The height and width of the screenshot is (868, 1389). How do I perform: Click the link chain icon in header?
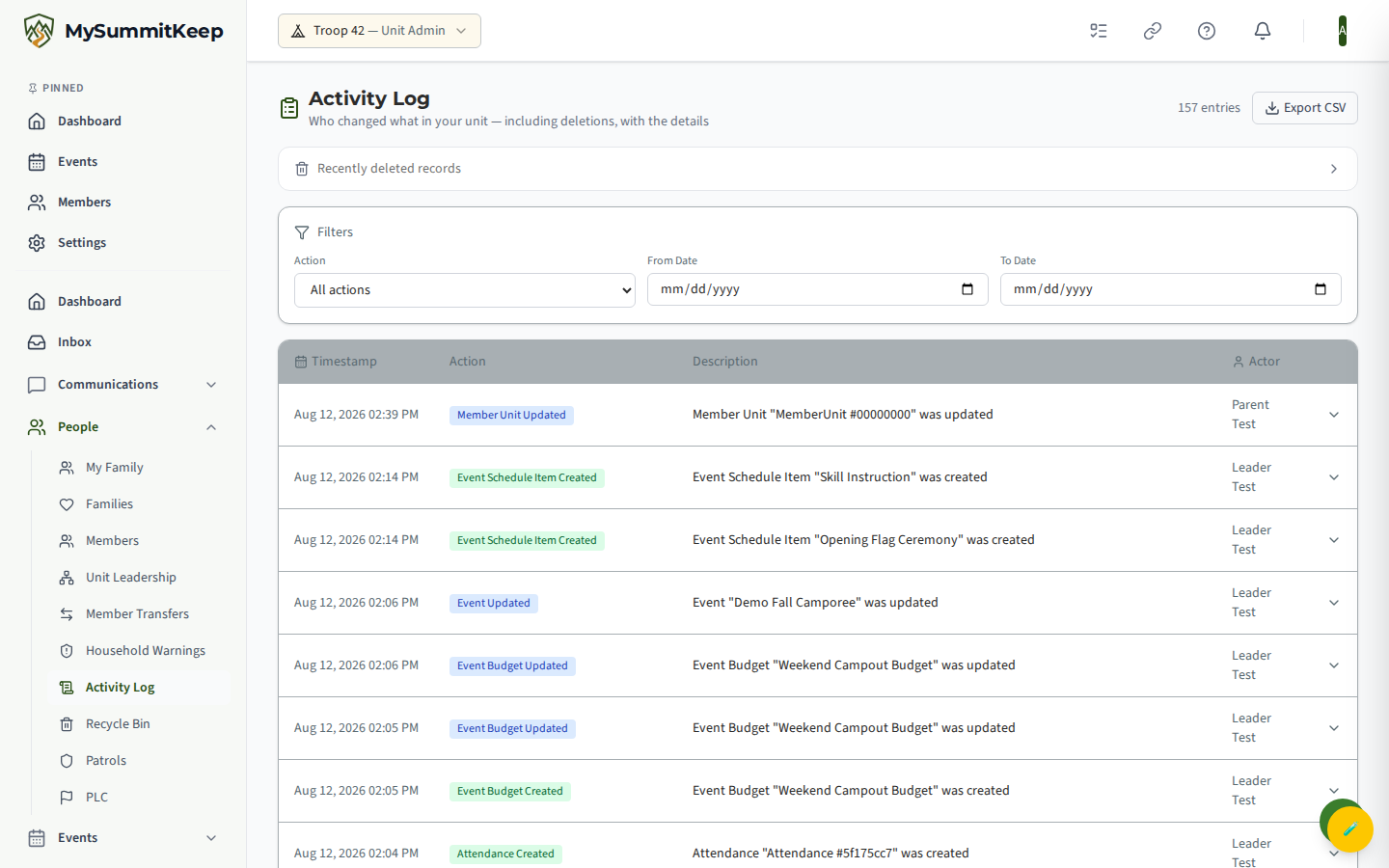(1153, 31)
